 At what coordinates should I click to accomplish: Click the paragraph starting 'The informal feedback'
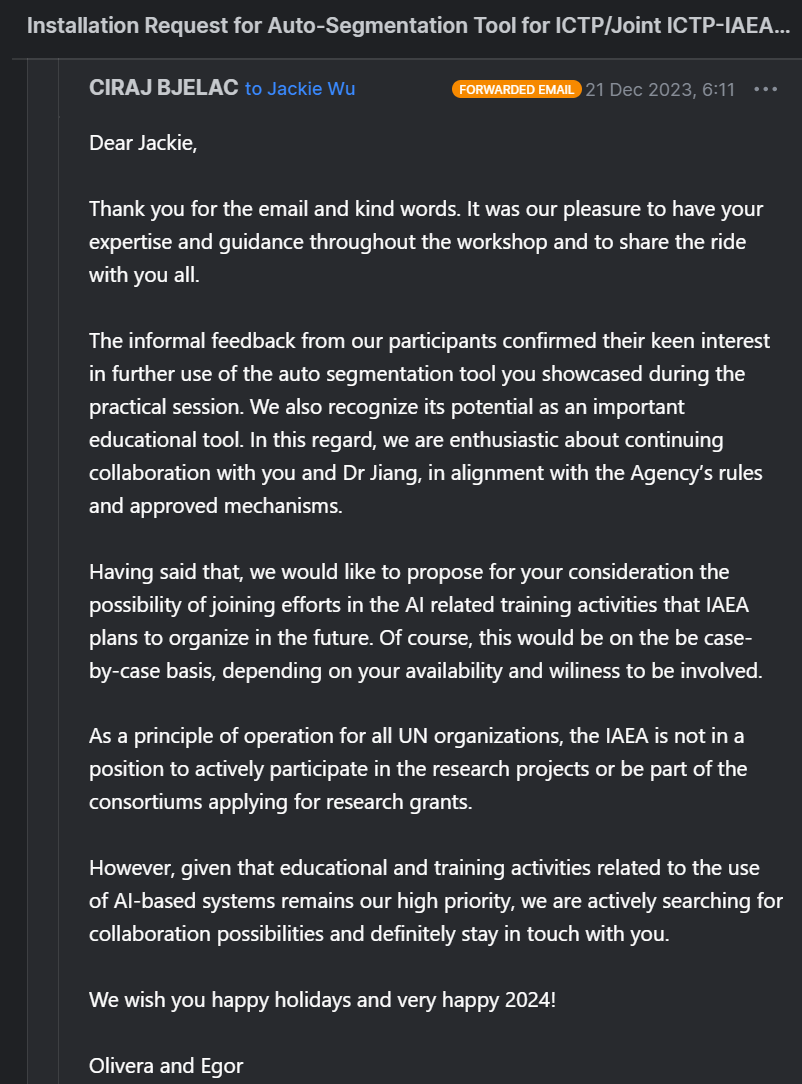coord(420,423)
